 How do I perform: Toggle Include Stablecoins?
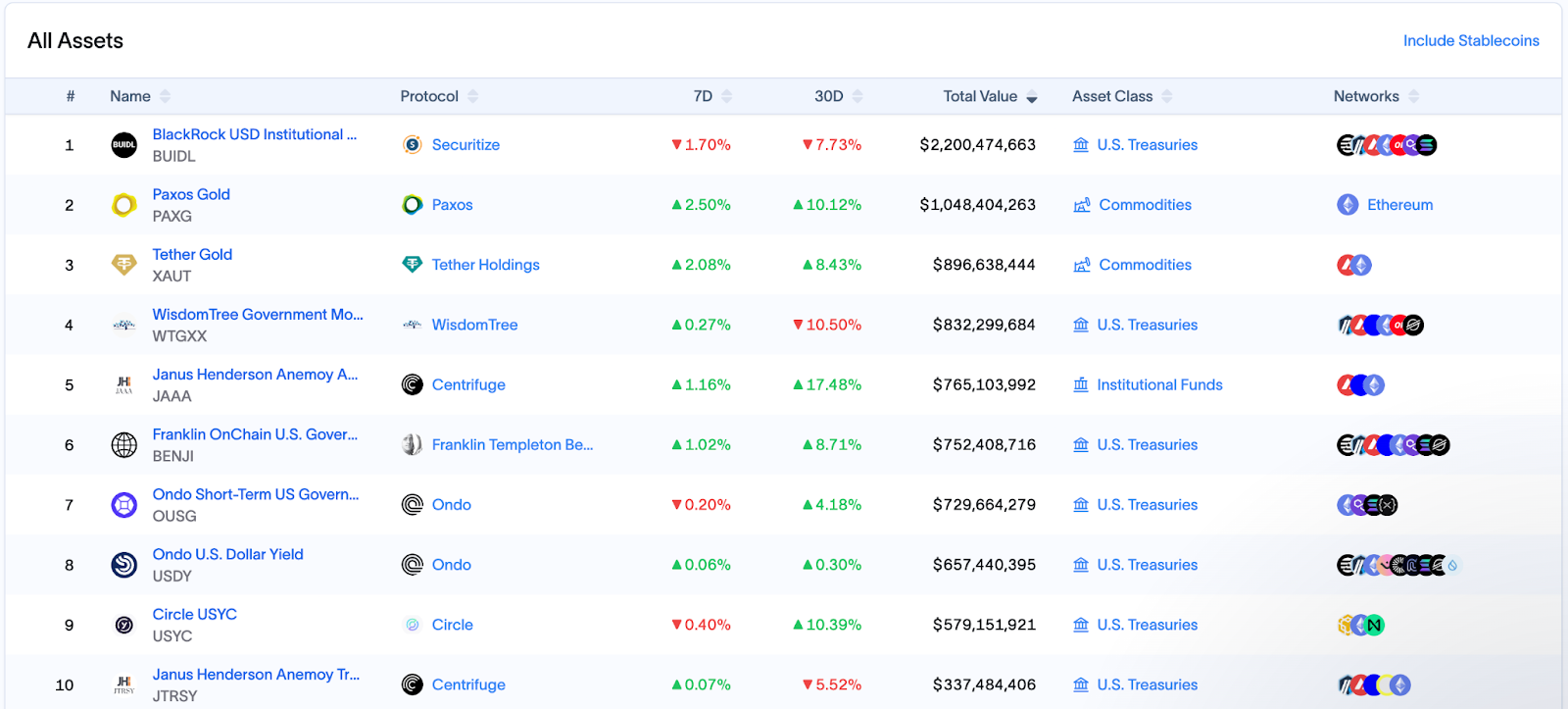(1471, 41)
